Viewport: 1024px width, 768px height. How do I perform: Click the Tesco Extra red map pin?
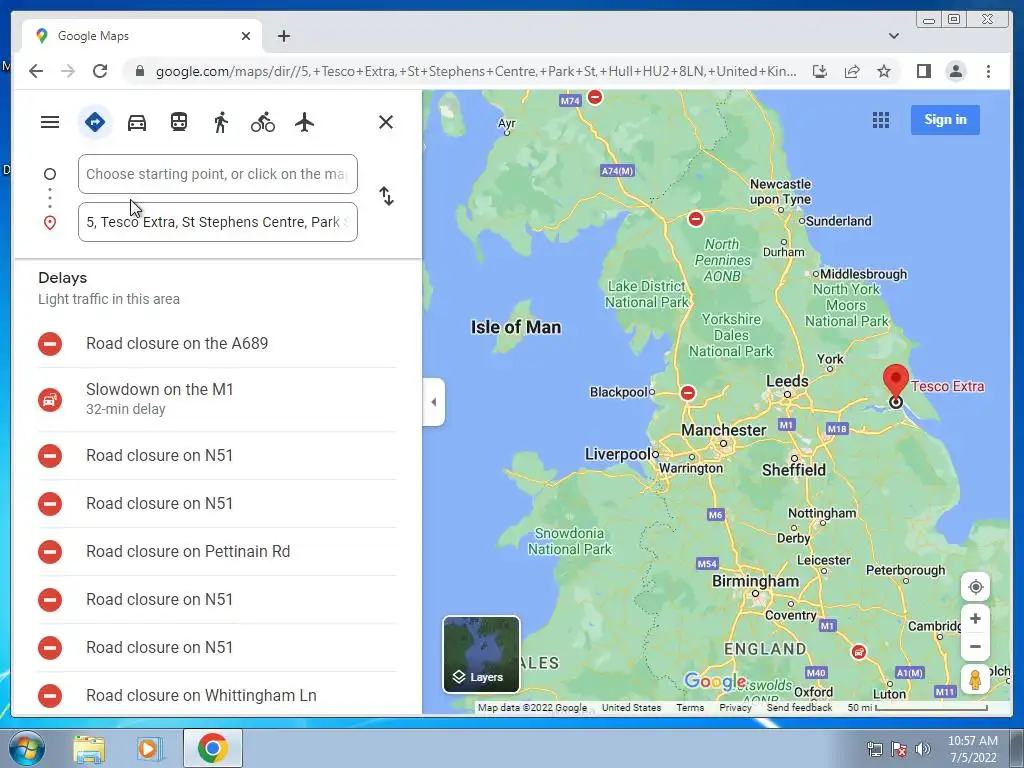[895, 381]
